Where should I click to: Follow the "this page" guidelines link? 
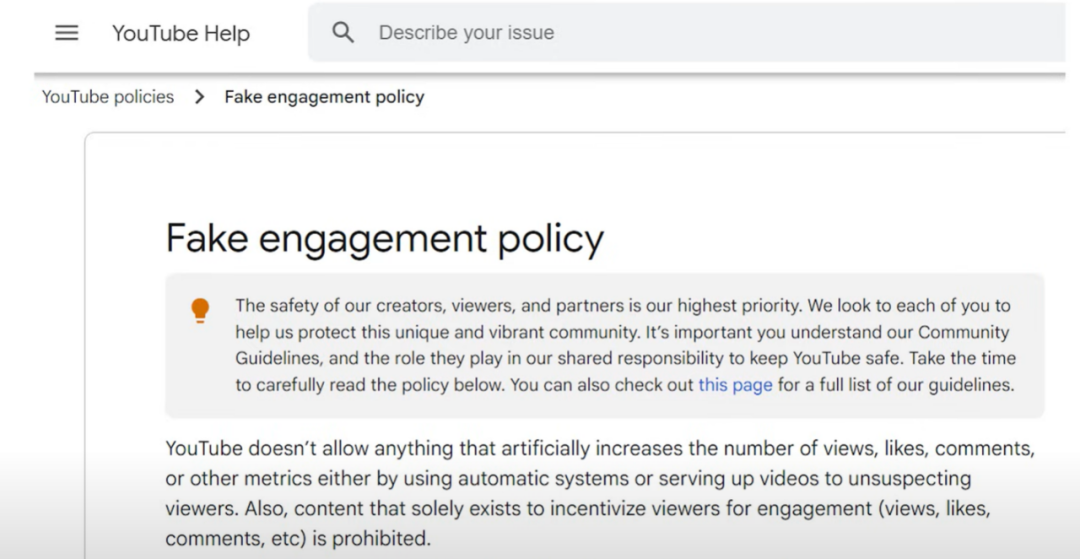[x=735, y=385]
